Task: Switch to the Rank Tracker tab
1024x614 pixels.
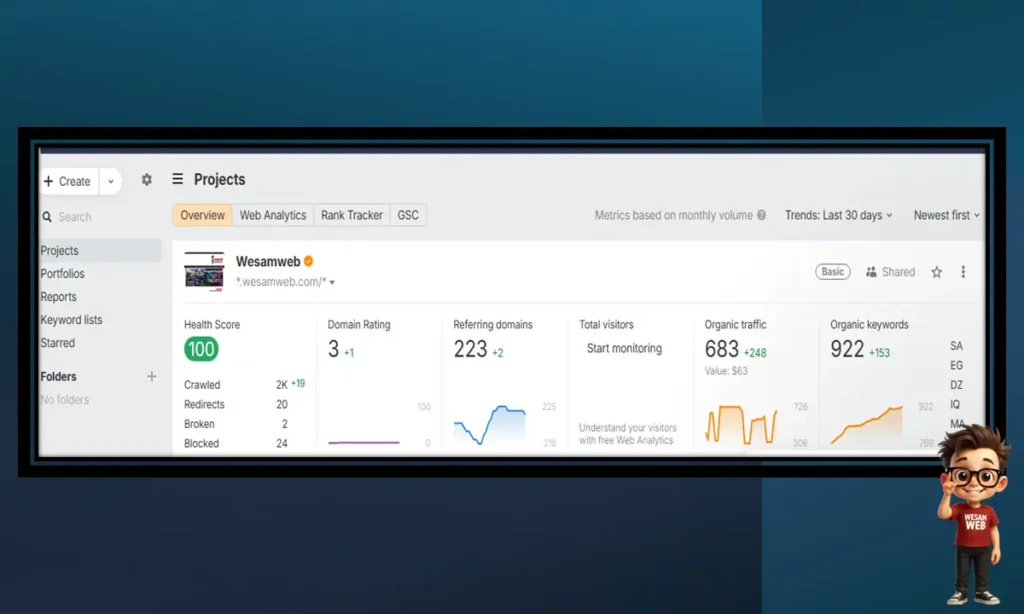Action: coord(352,215)
